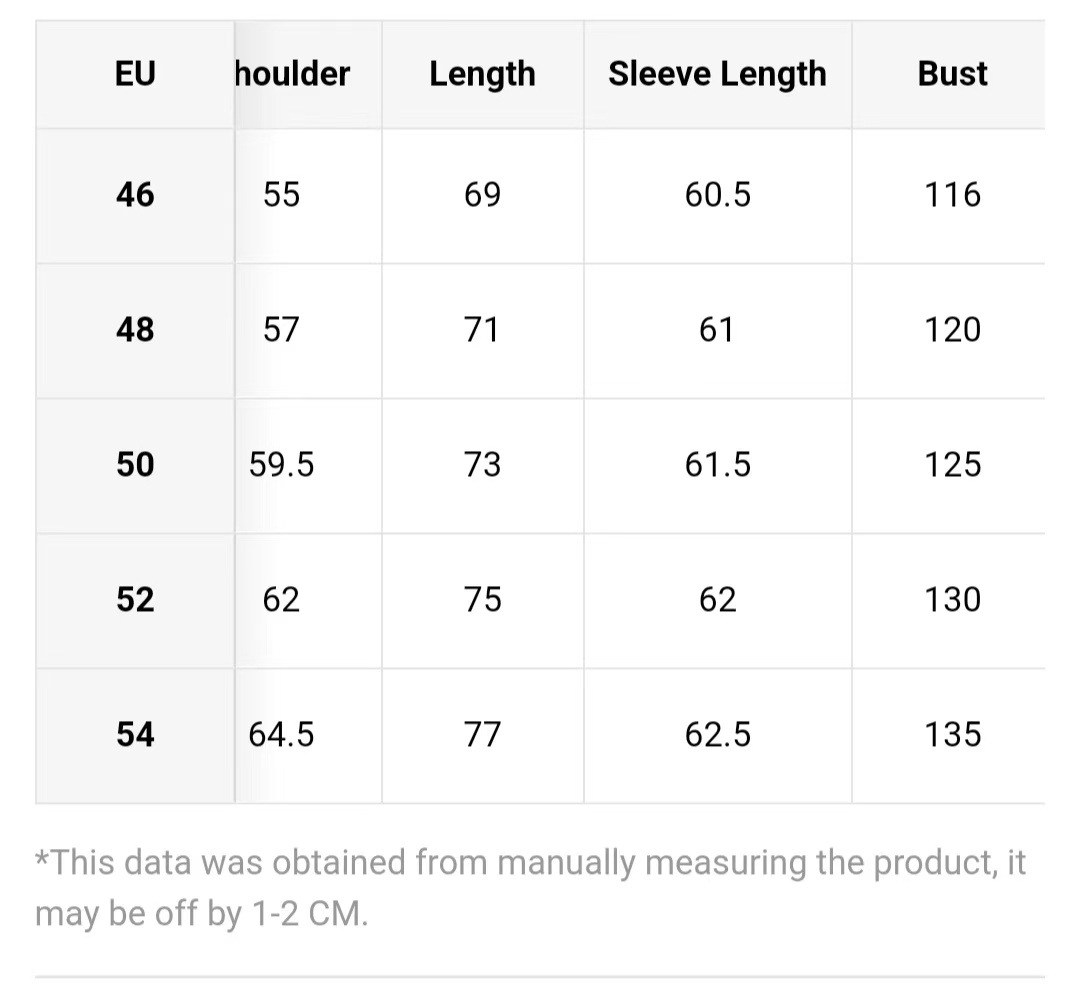Viewport: 1080px width, 984px height.
Task: Click bust value 116 cell
Action: point(952,195)
